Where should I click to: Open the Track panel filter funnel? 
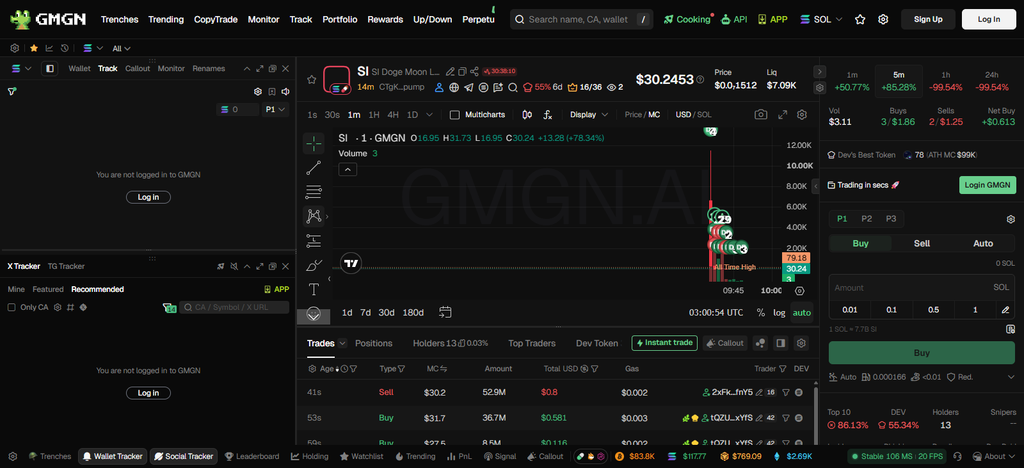(x=12, y=91)
